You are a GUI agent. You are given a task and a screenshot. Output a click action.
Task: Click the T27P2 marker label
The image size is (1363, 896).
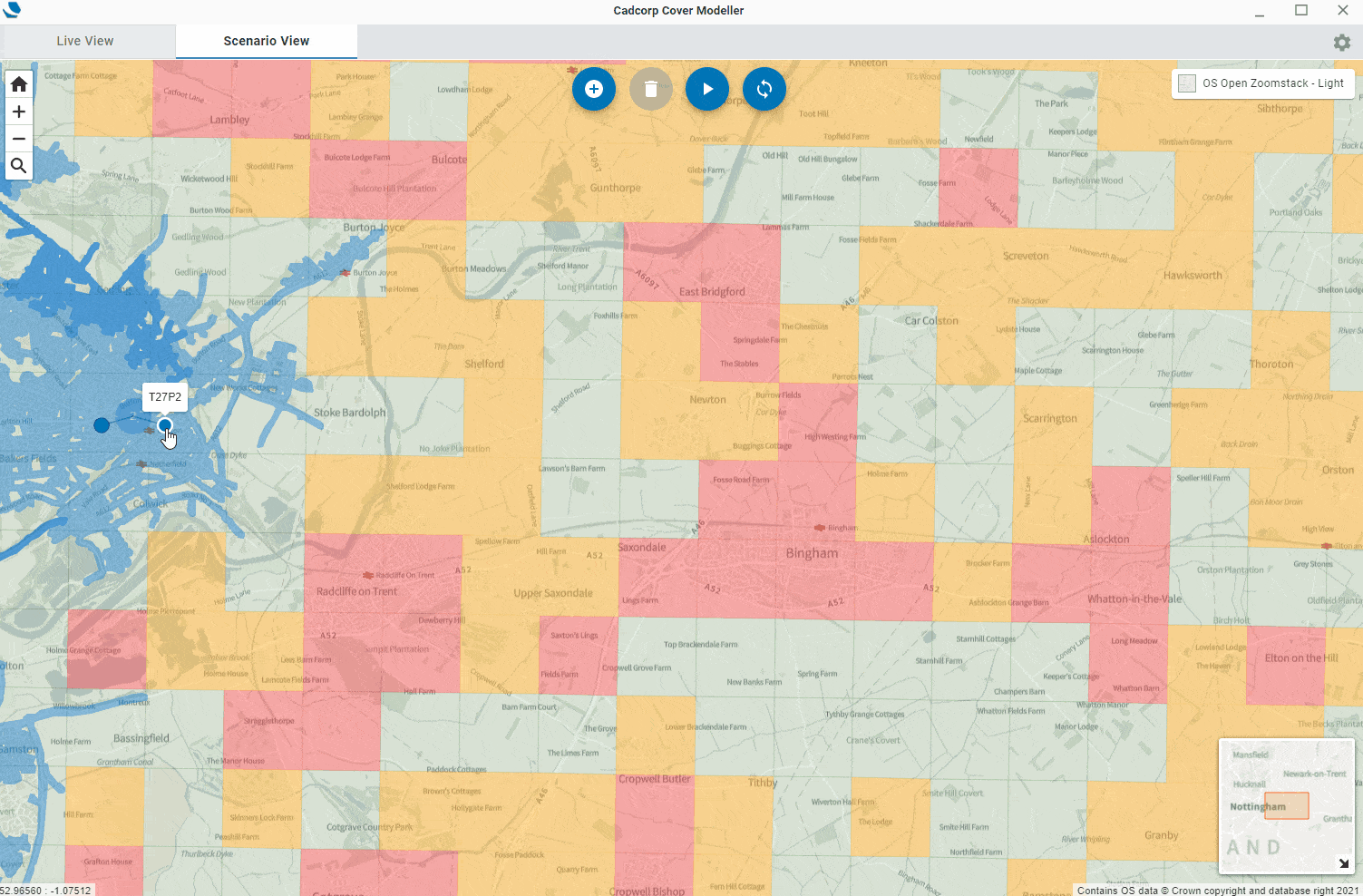click(x=165, y=397)
